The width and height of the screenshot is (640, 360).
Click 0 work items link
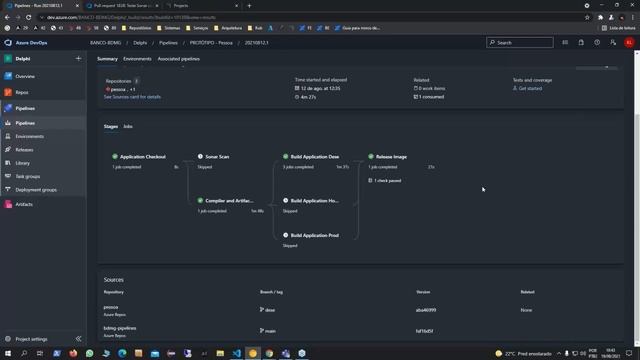point(431,89)
